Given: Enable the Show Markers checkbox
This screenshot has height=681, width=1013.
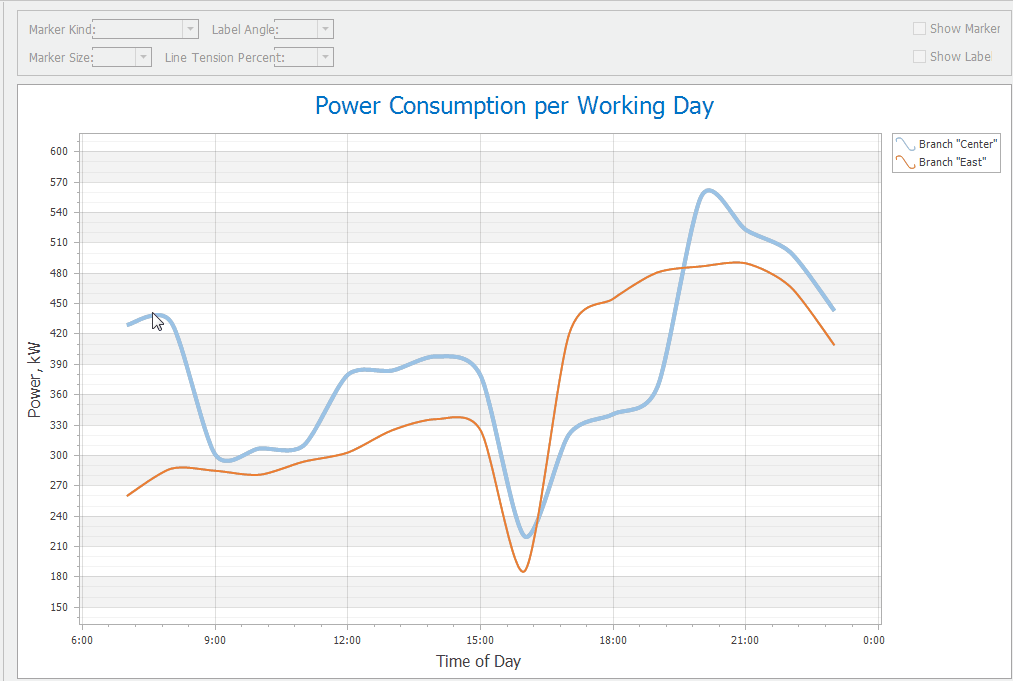Looking at the screenshot, I should point(919,29).
